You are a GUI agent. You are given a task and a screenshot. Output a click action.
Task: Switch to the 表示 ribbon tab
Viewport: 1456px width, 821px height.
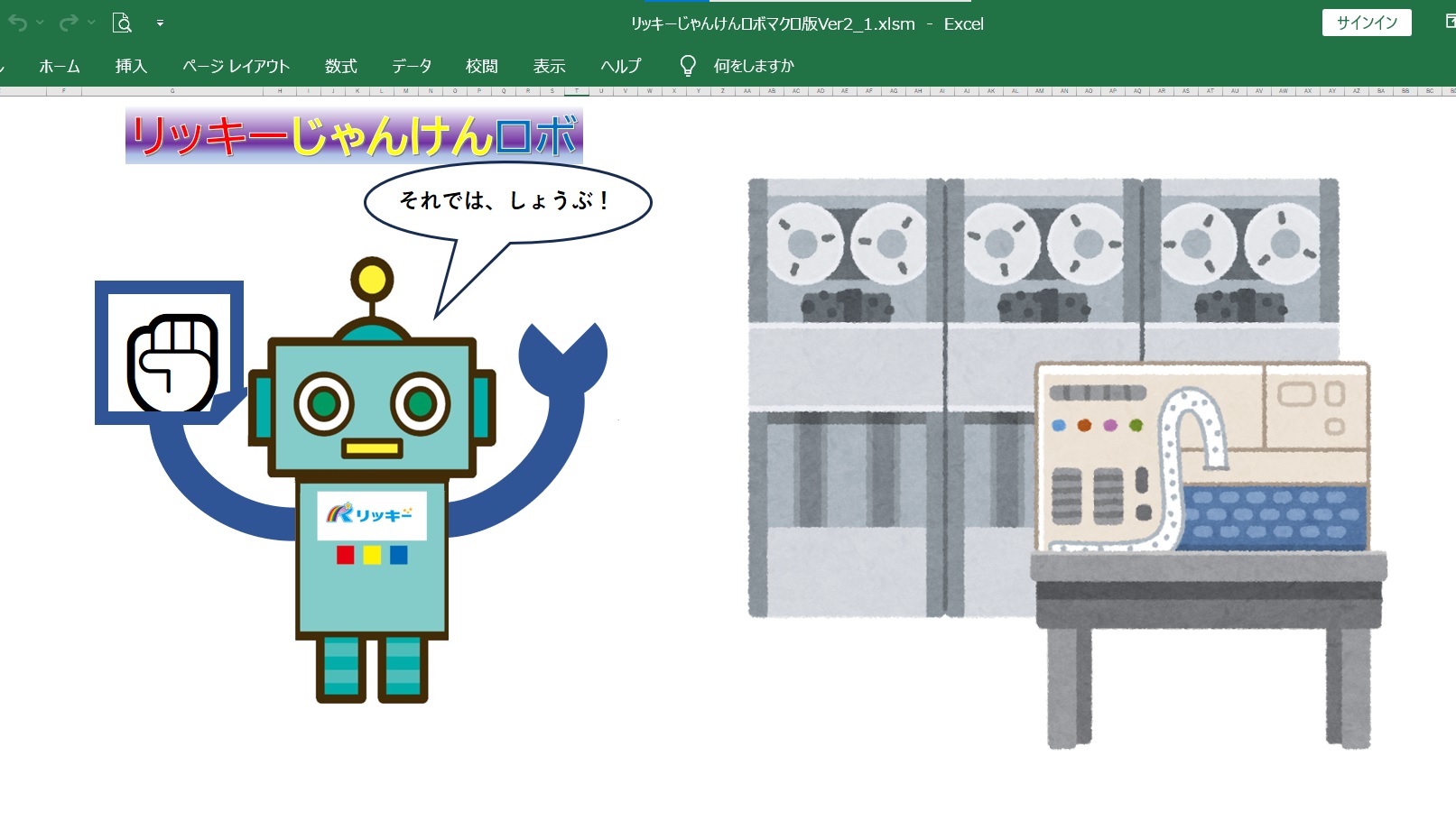[x=549, y=66]
